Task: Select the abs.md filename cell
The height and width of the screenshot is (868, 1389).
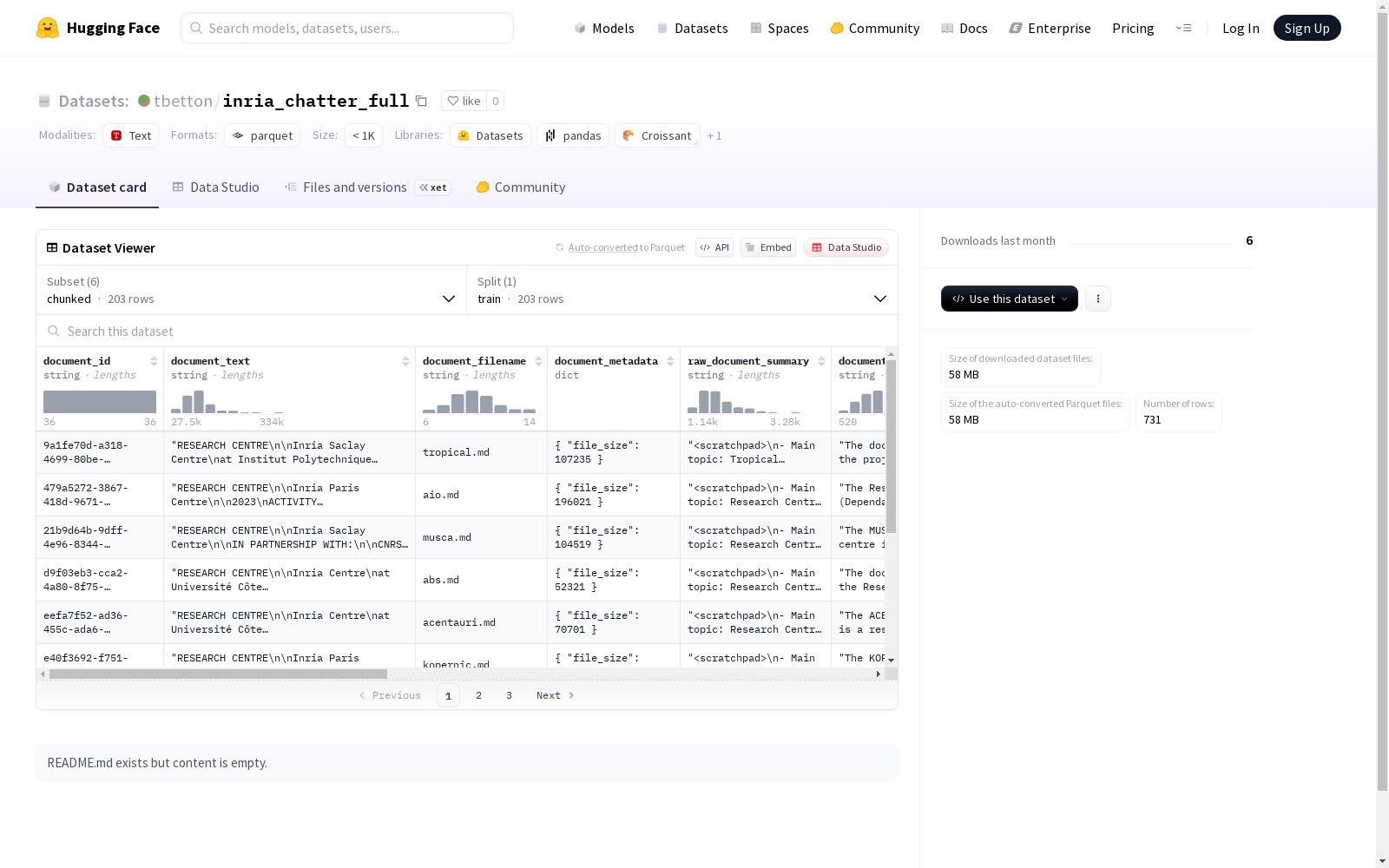Action: click(481, 580)
